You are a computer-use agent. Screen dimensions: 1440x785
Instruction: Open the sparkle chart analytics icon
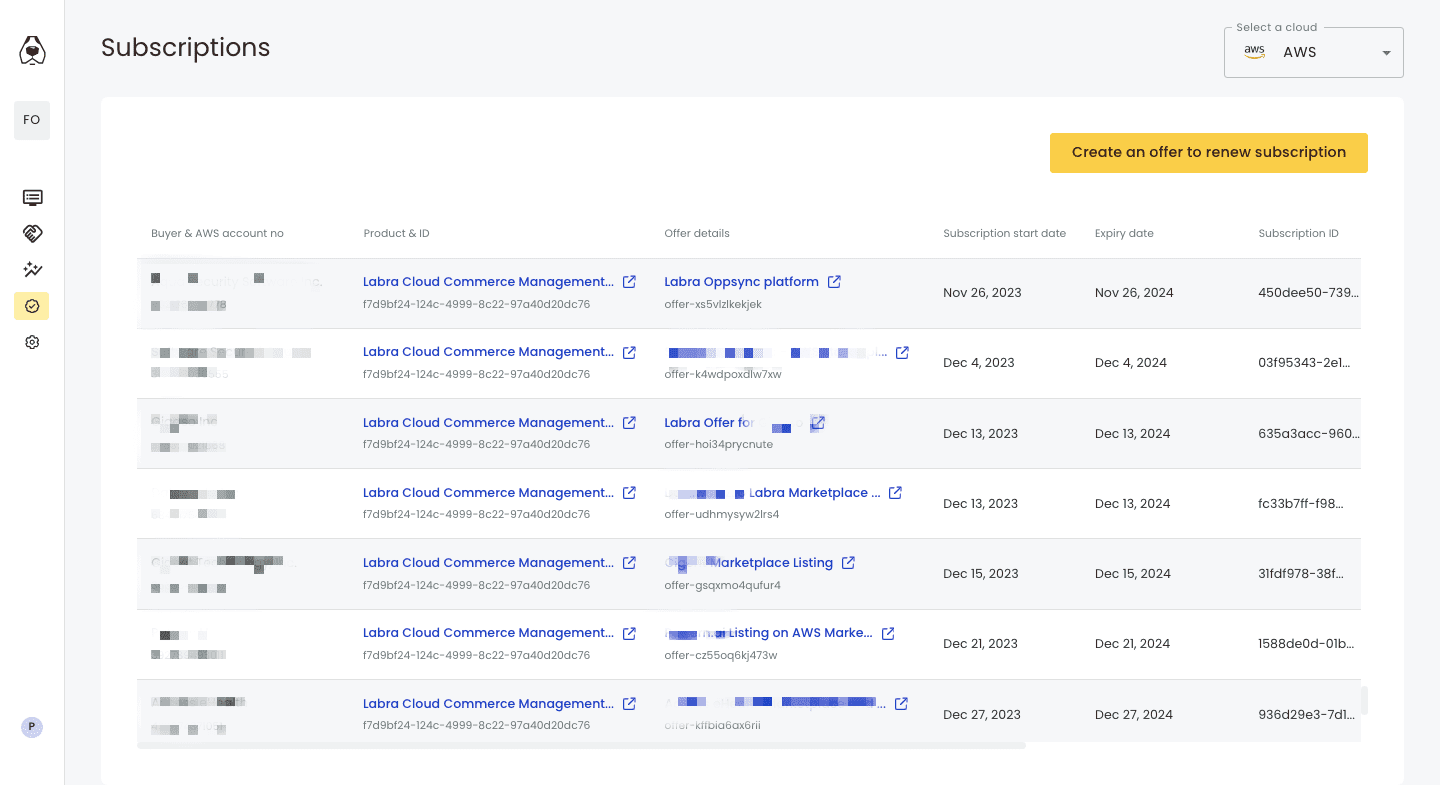(x=32, y=270)
